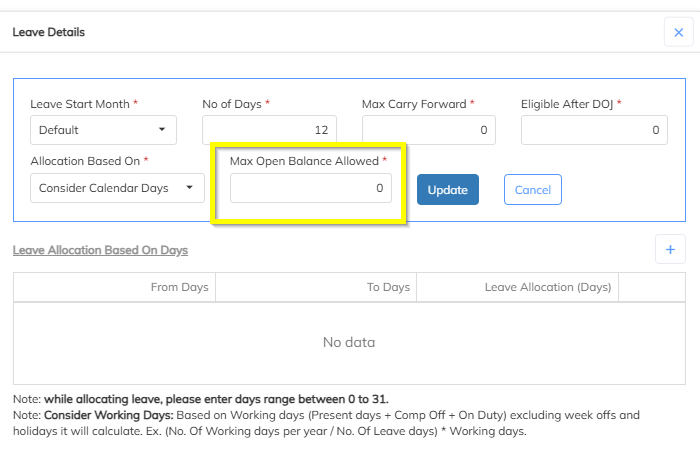Screen dimensions: 700x463
Task: Click the Allocation Based On label
Action: pyautogui.click(x=86, y=160)
